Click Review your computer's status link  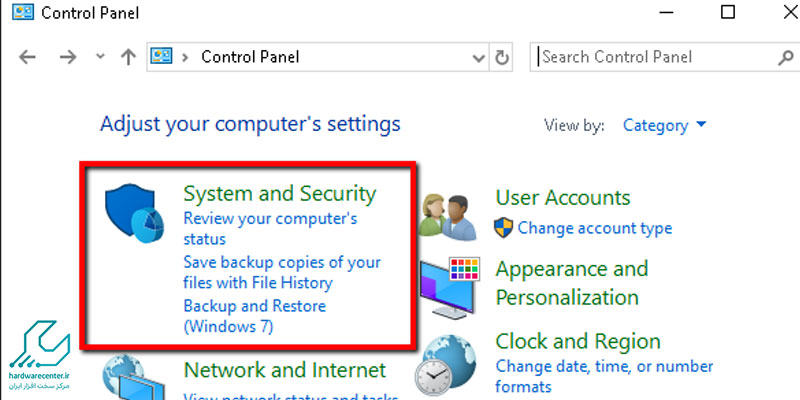(270, 228)
